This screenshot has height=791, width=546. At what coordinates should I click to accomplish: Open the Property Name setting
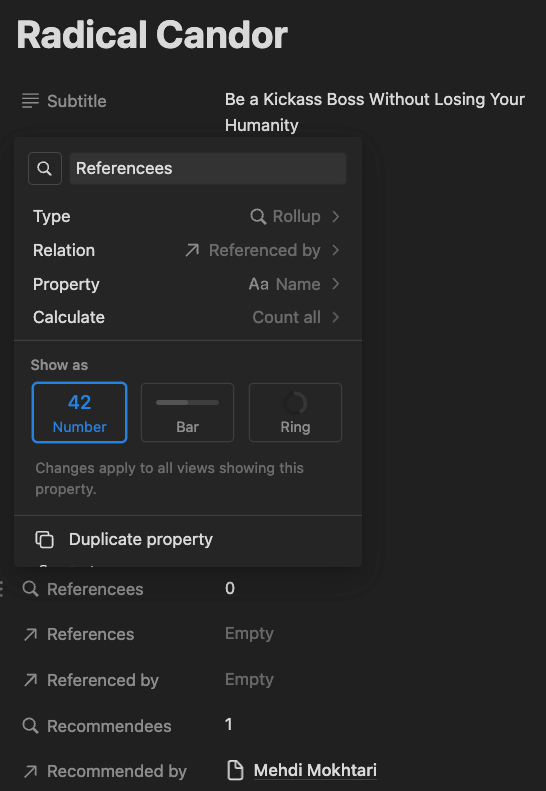[x=187, y=284]
